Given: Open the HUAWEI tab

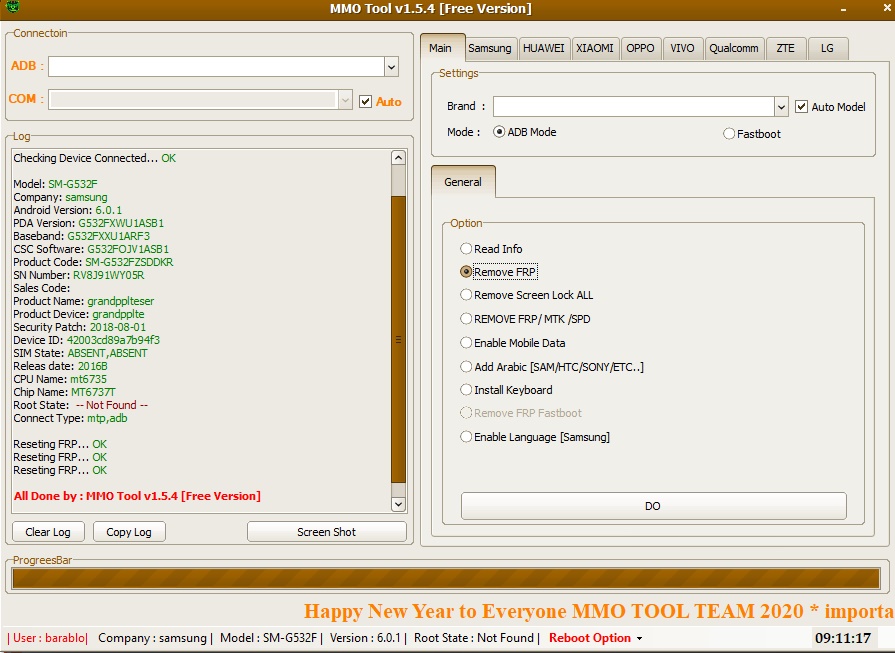Looking at the screenshot, I should [x=543, y=49].
